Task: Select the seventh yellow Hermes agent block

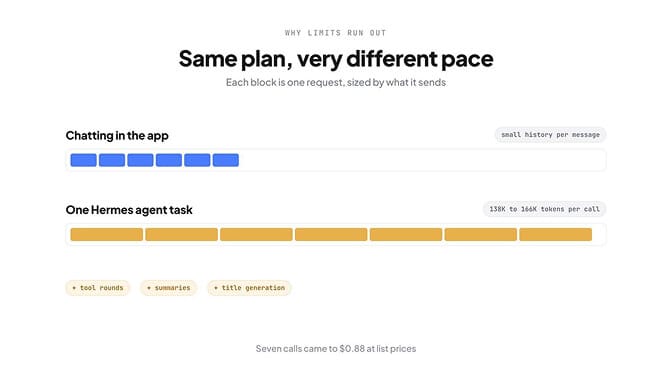Action: pyautogui.click(x=556, y=234)
